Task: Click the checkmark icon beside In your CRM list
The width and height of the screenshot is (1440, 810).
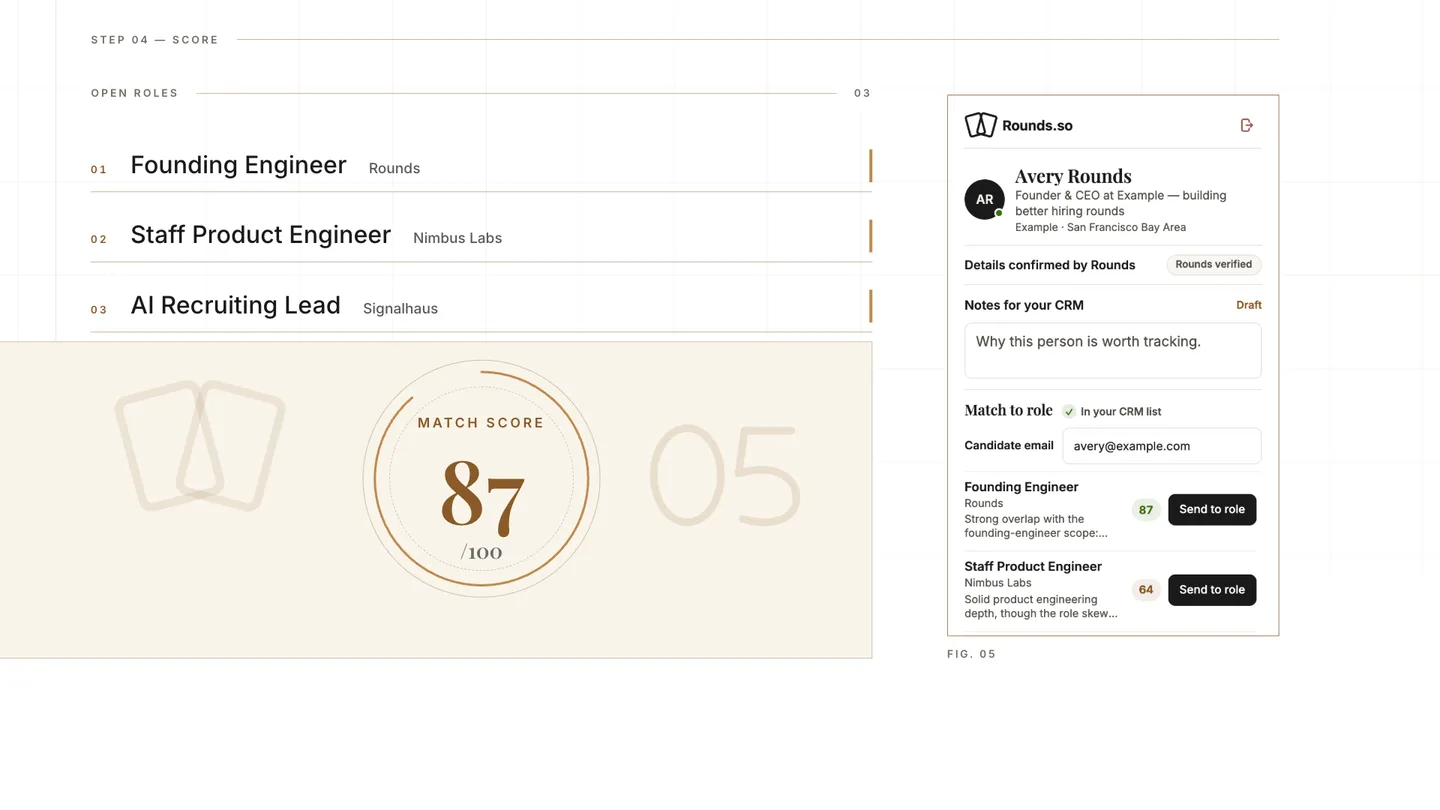Action: (x=1069, y=411)
